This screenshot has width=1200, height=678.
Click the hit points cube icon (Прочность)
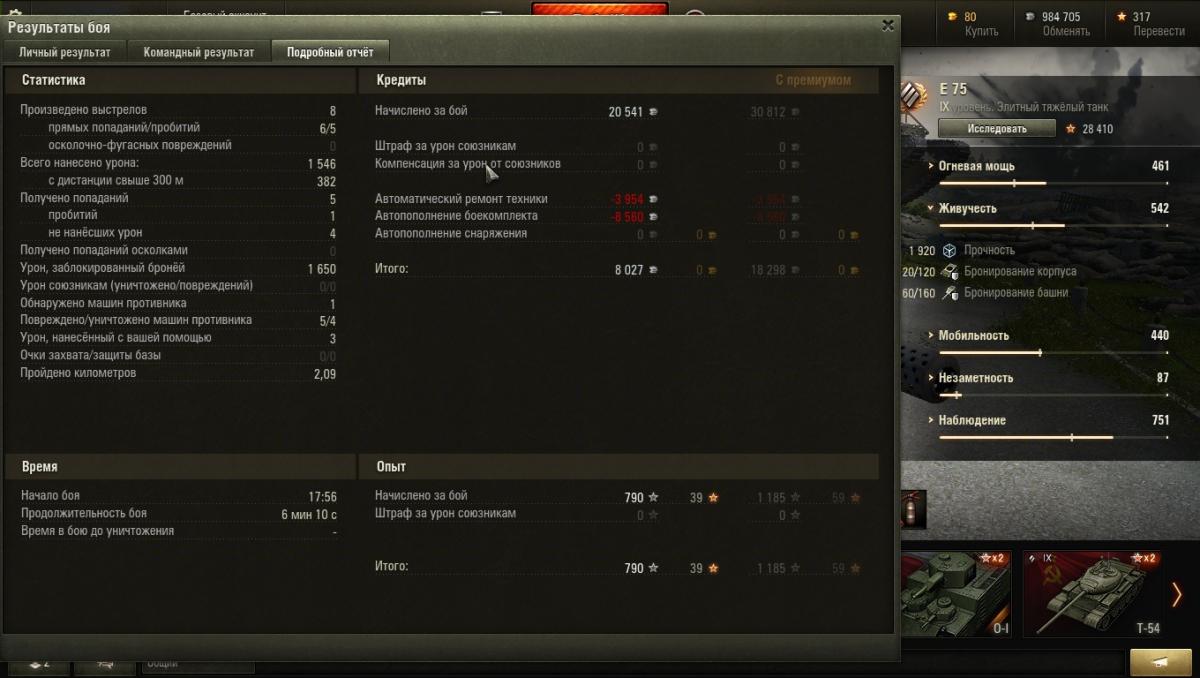(950, 250)
